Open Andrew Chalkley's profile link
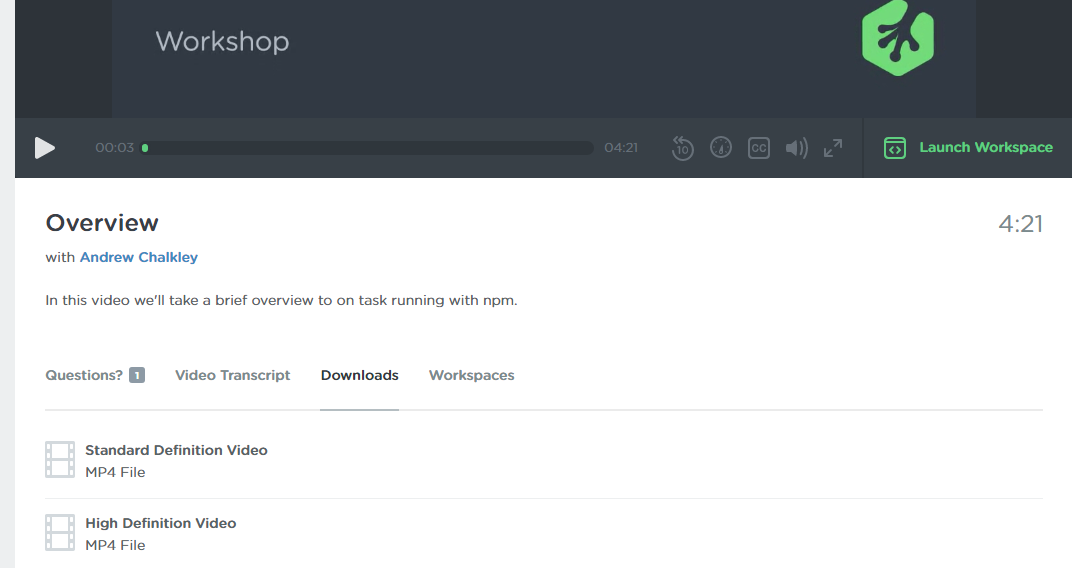Screen dimensions: 1072x568 139,257
